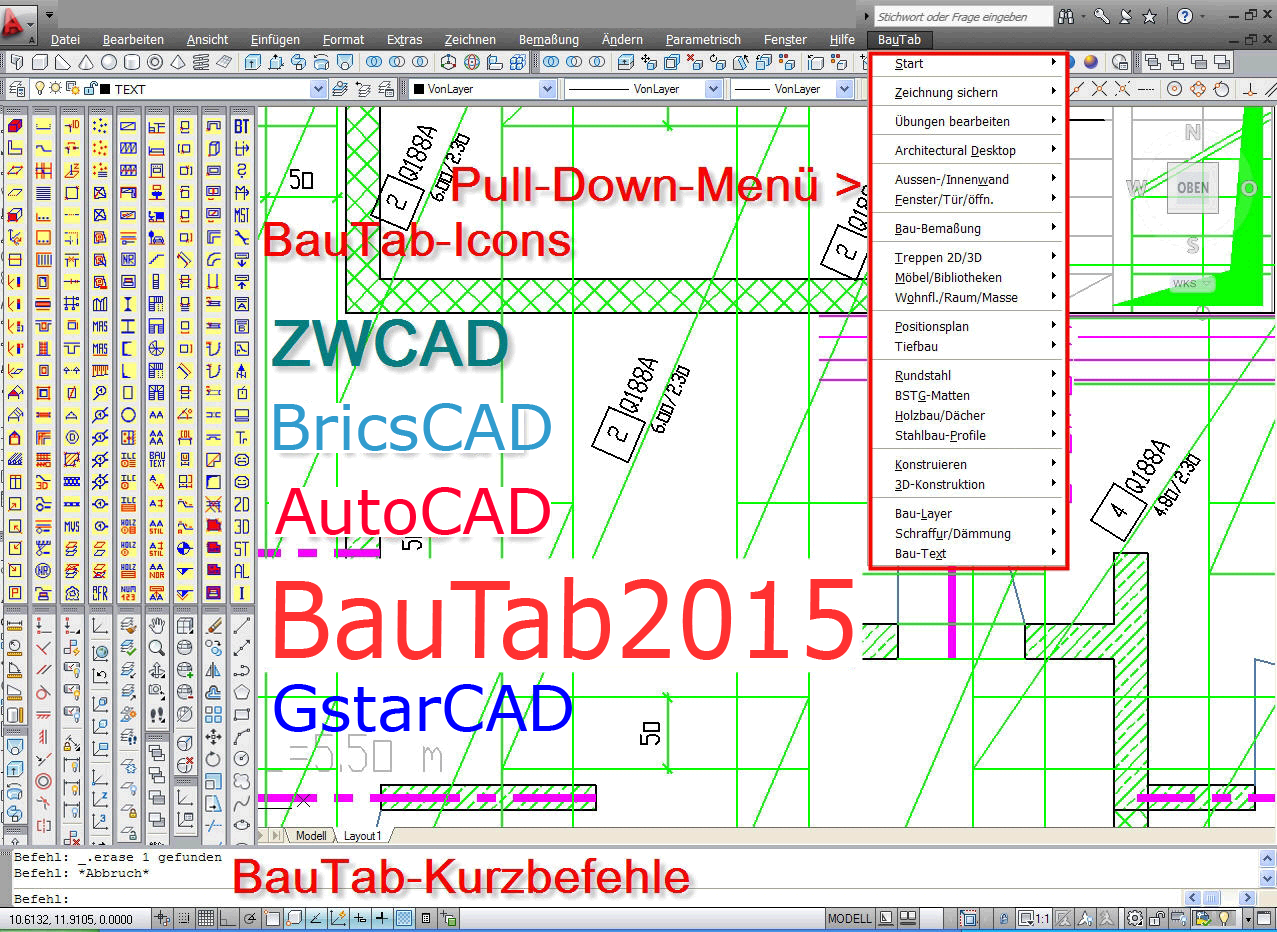The image size is (1277, 932).
Task: Click the search keyword input field
Action: click(963, 16)
